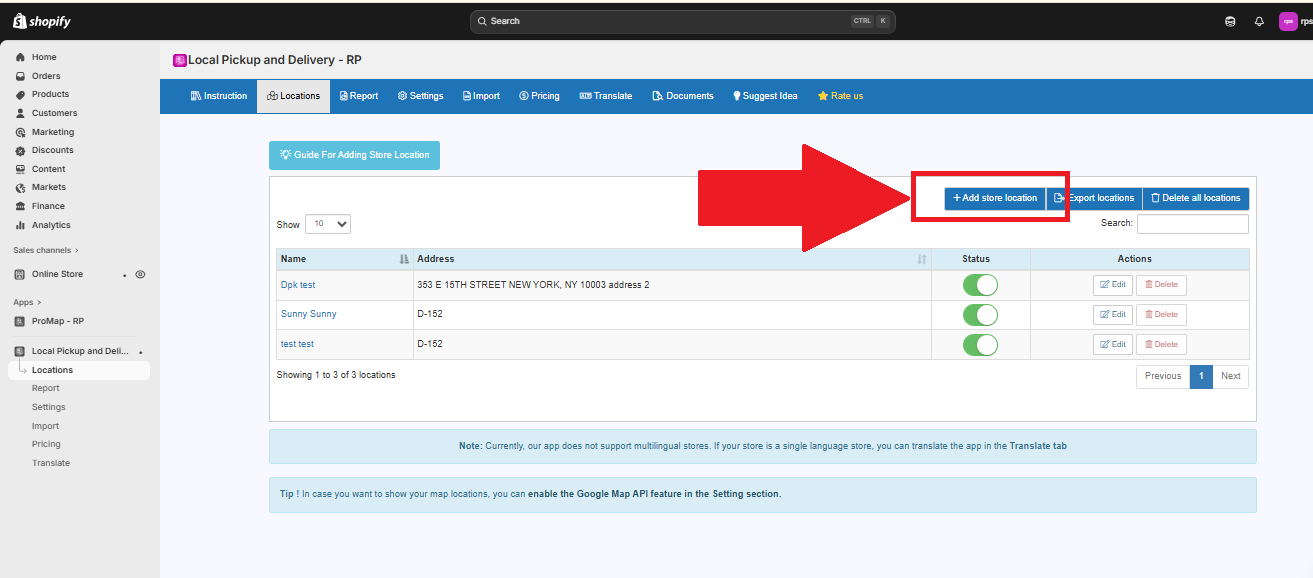
Task: Delete the Sunny Sunny location
Action: pyautogui.click(x=1161, y=315)
